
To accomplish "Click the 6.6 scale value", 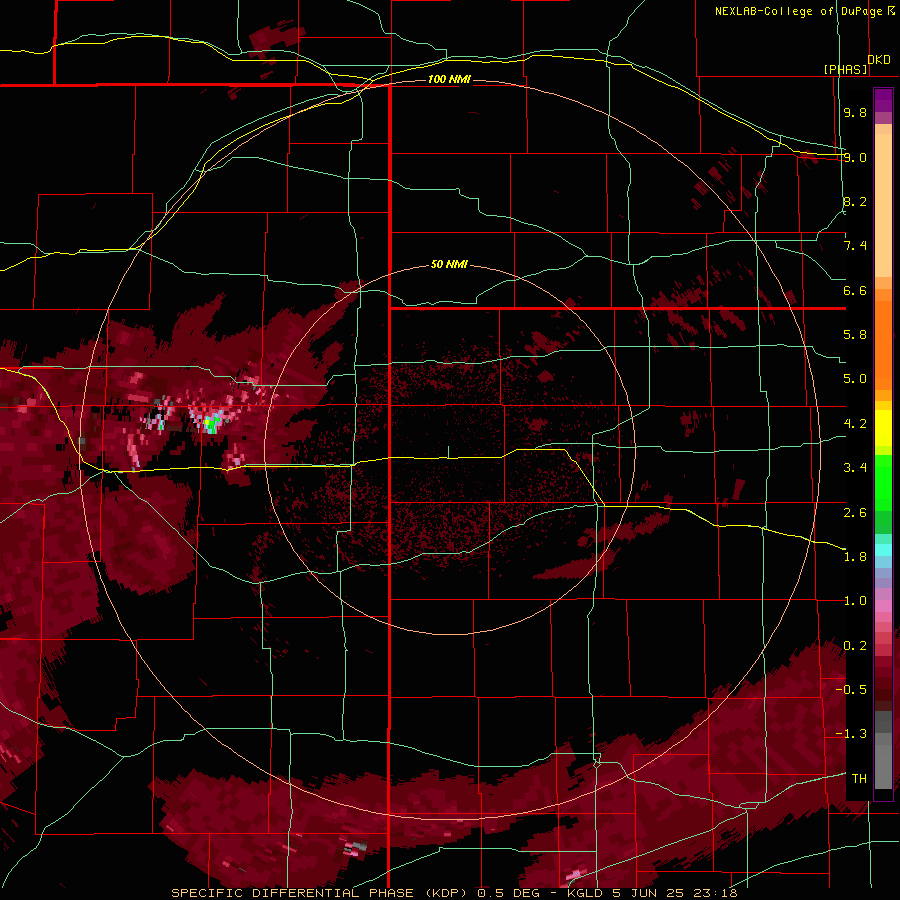I will coord(855,290).
